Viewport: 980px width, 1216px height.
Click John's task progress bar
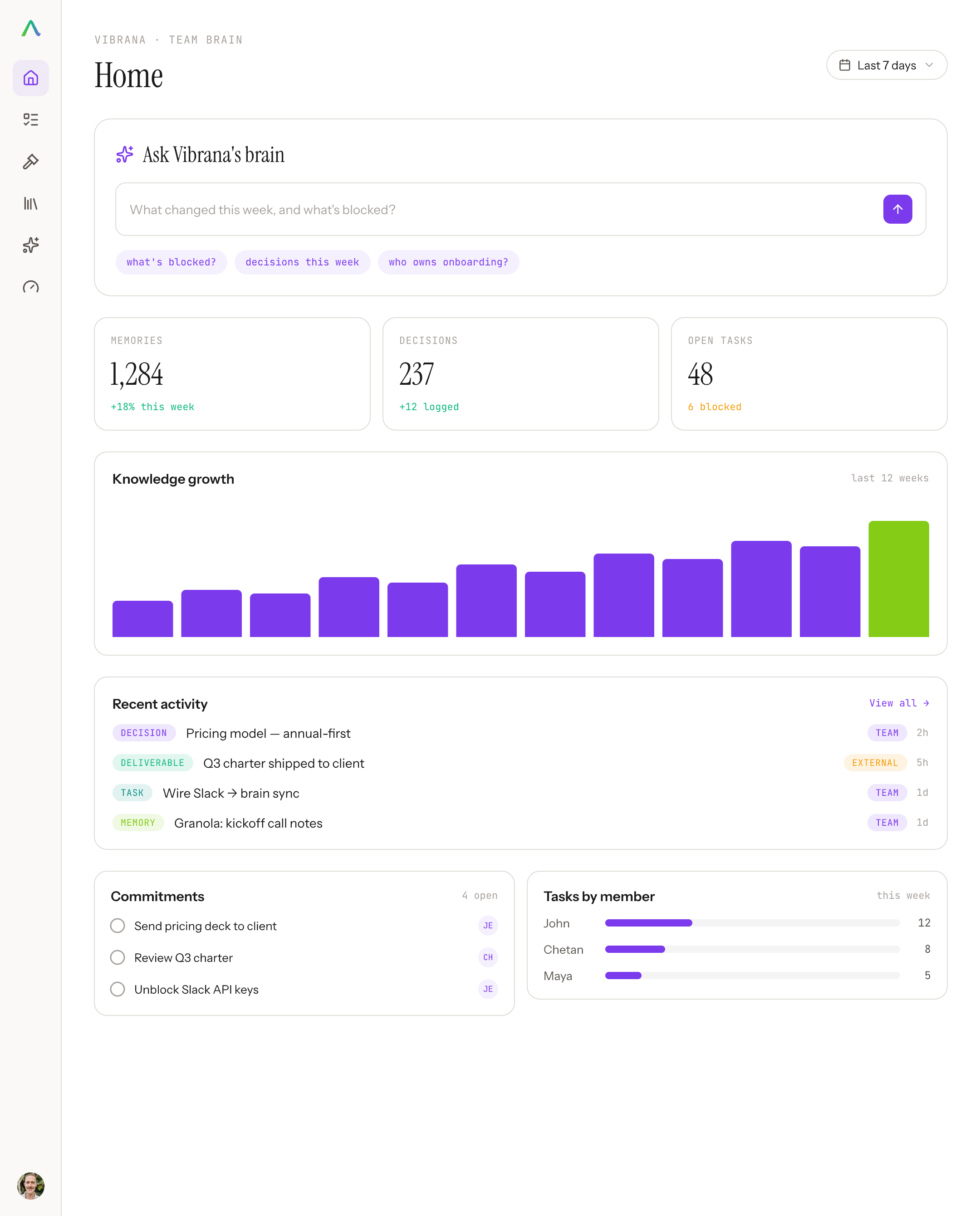[752, 923]
